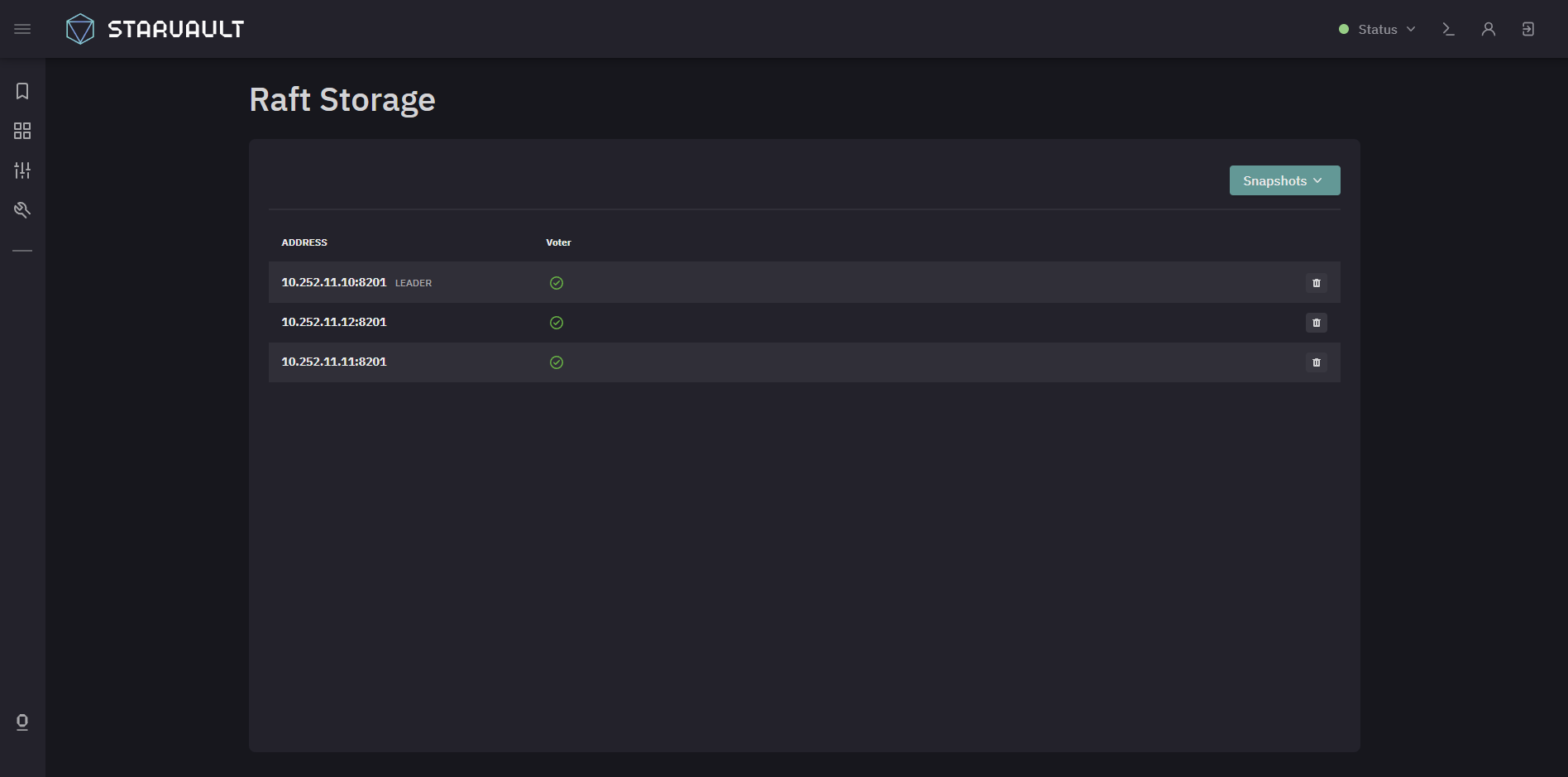Click voter checkmark for 10.252.11.12:8201
1568x777 pixels.
pos(557,323)
